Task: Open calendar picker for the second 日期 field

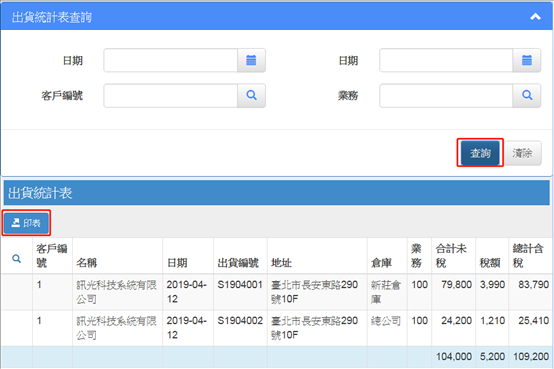Action: click(x=526, y=60)
